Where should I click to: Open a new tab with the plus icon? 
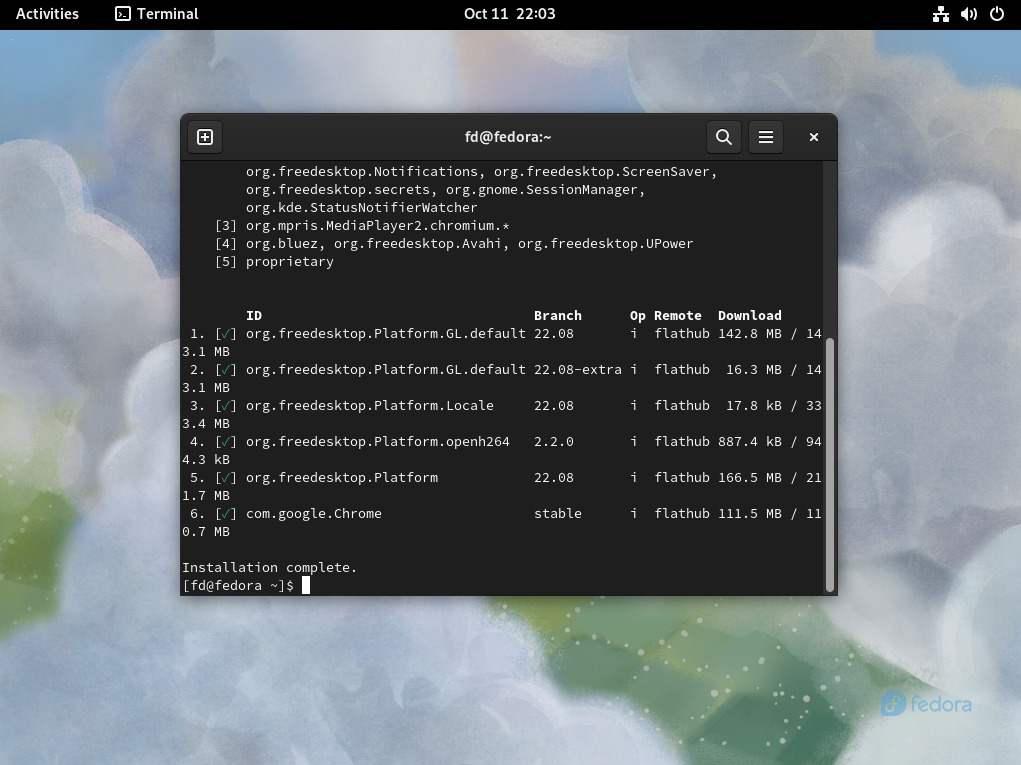click(205, 137)
